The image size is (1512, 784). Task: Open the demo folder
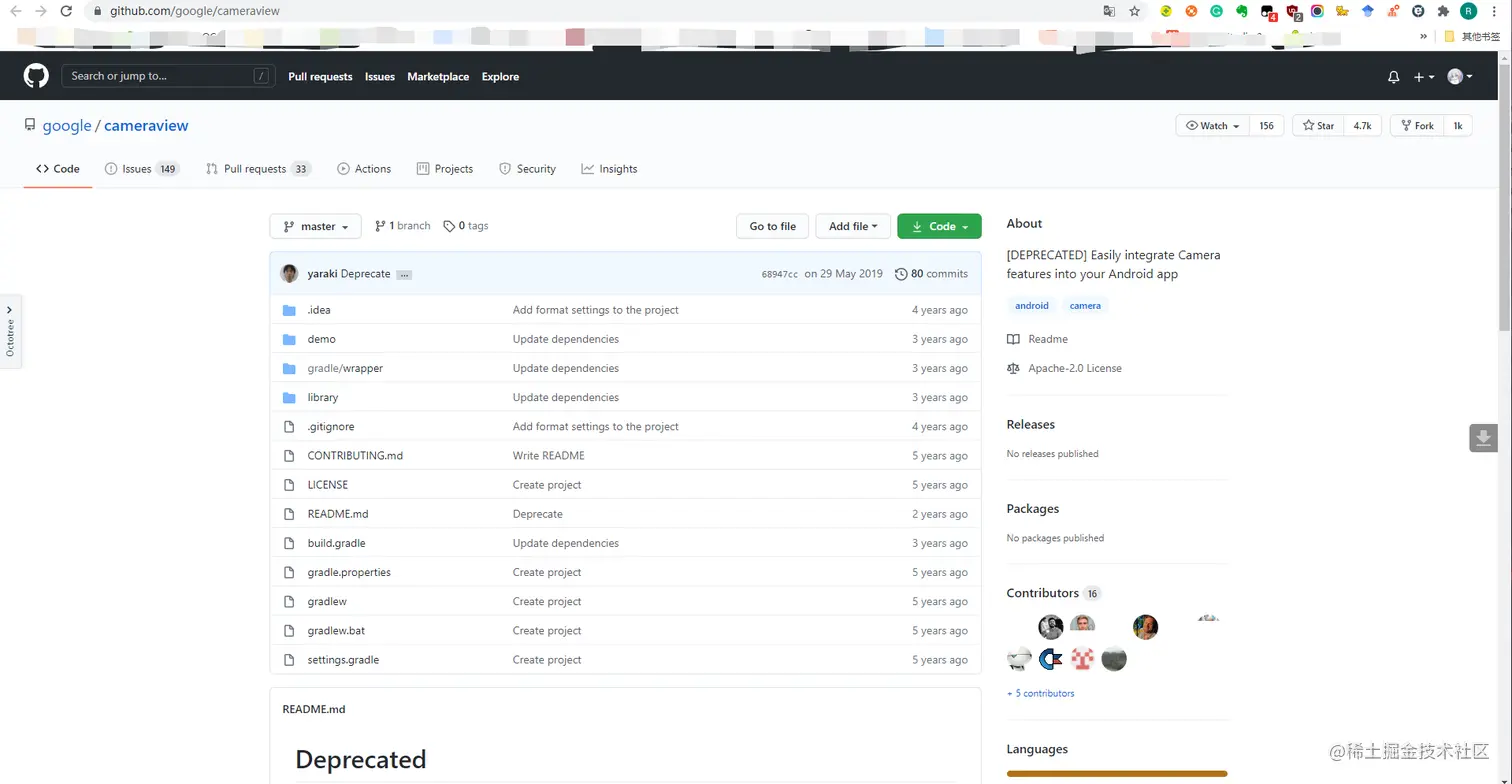pos(322,339)
